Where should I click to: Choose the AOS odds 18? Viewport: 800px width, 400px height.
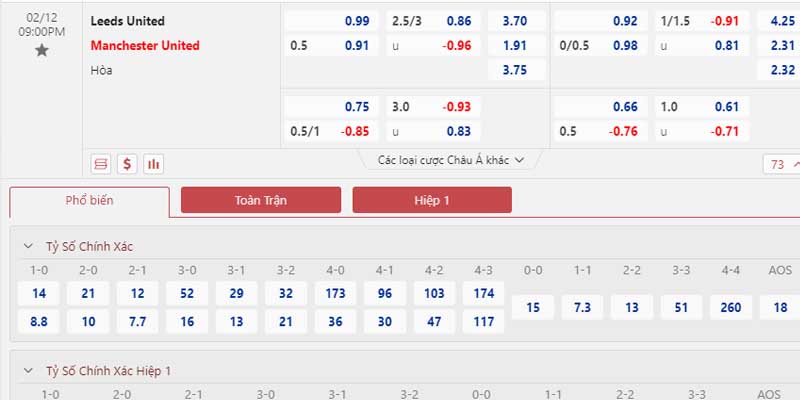pyautogui.click(x=780, y=307)
